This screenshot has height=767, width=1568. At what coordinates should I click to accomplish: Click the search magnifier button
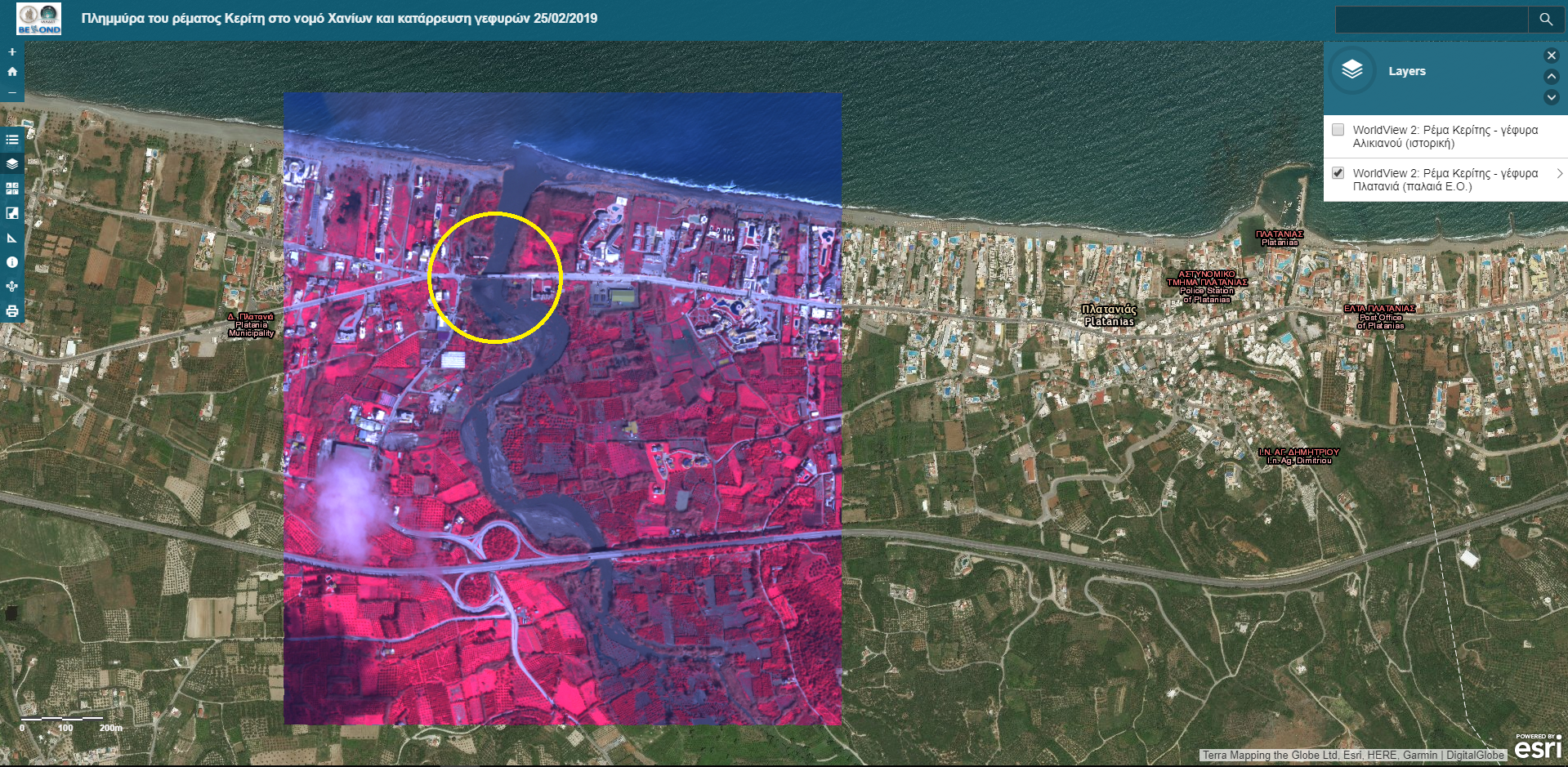click(1545, 19)
